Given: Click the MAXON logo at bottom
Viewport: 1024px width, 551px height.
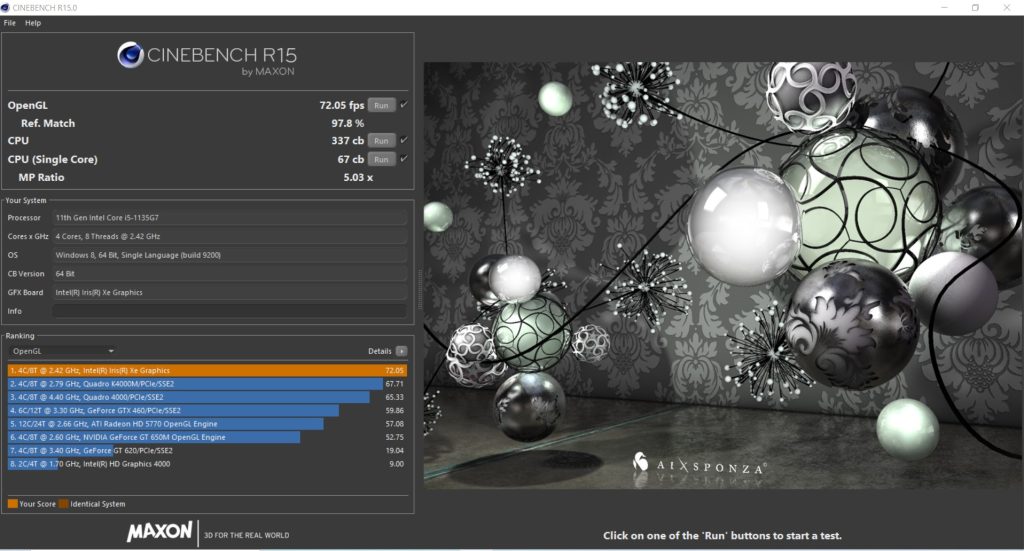Looking at the screenshot, I should 160,532.
